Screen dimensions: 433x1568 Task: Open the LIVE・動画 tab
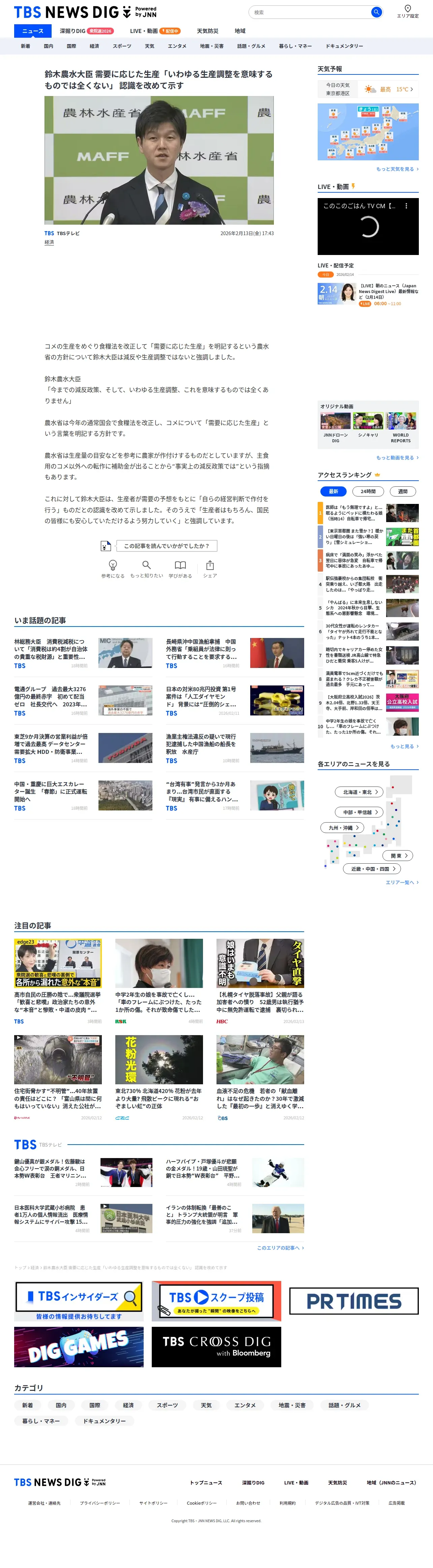coord(144,31)
